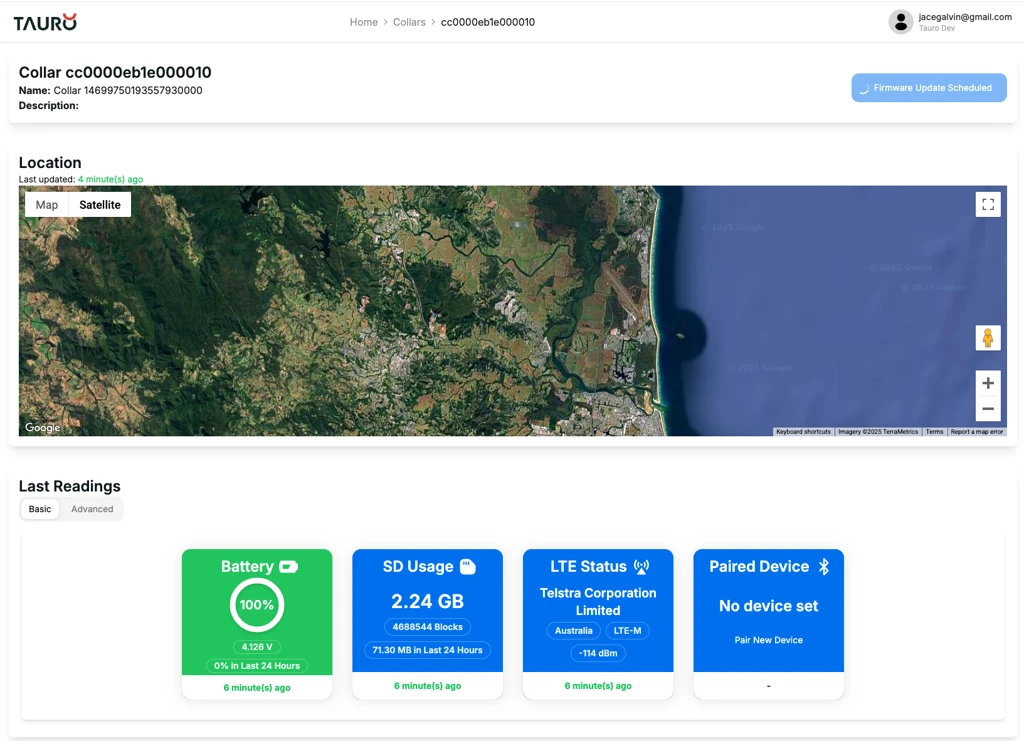
Task: Toggle fullscreen view on the map
Action: [x=987, y=204]
